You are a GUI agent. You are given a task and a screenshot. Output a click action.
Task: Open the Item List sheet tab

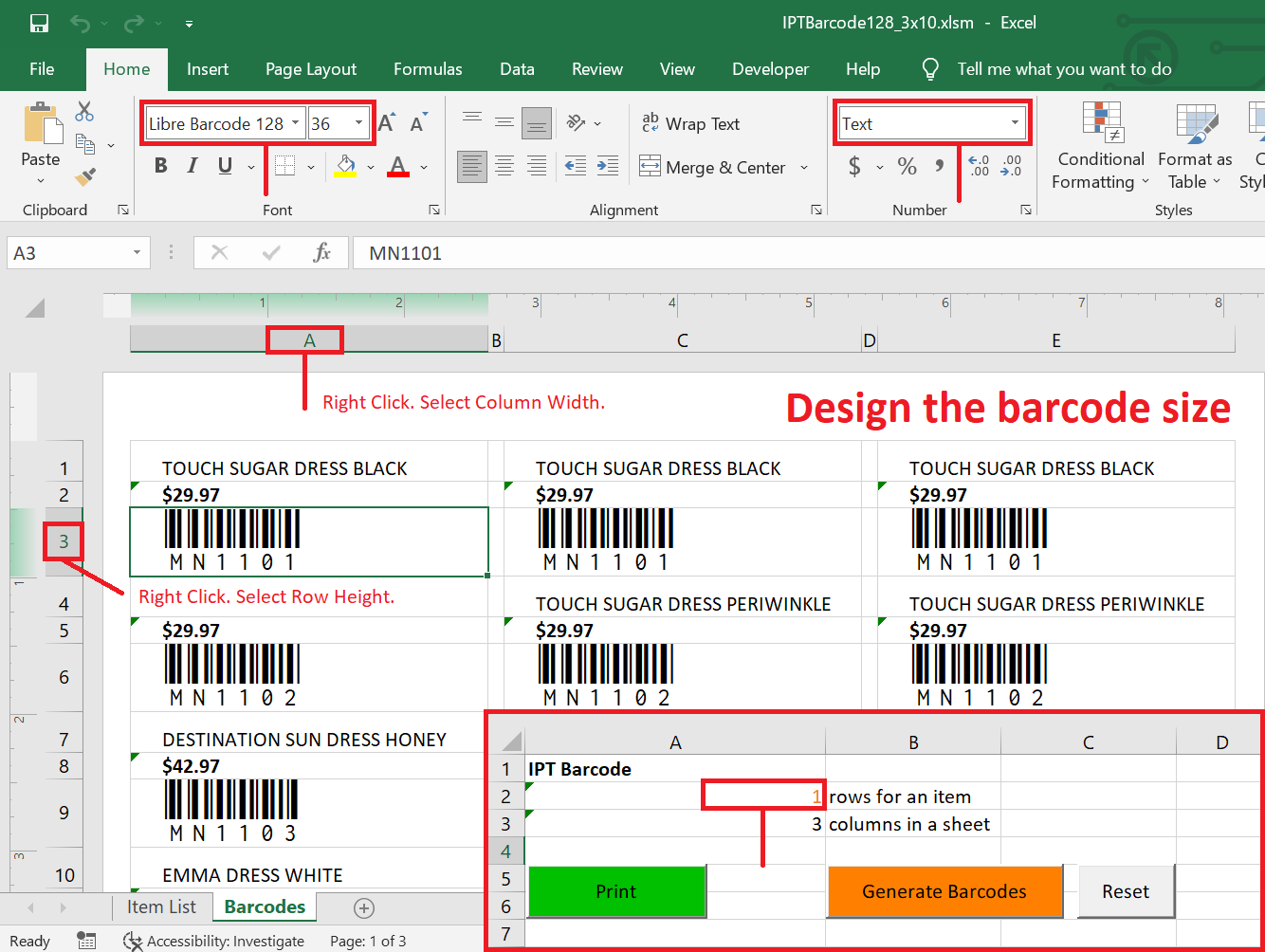click(x=161, y=906)
